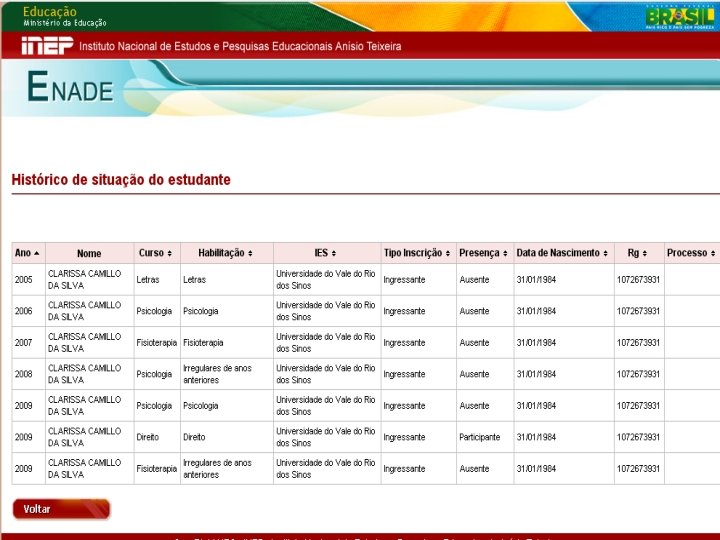The height and width of the screenshot is (540, 720).
Task: Sort table by Curso column
Action: 157,253
